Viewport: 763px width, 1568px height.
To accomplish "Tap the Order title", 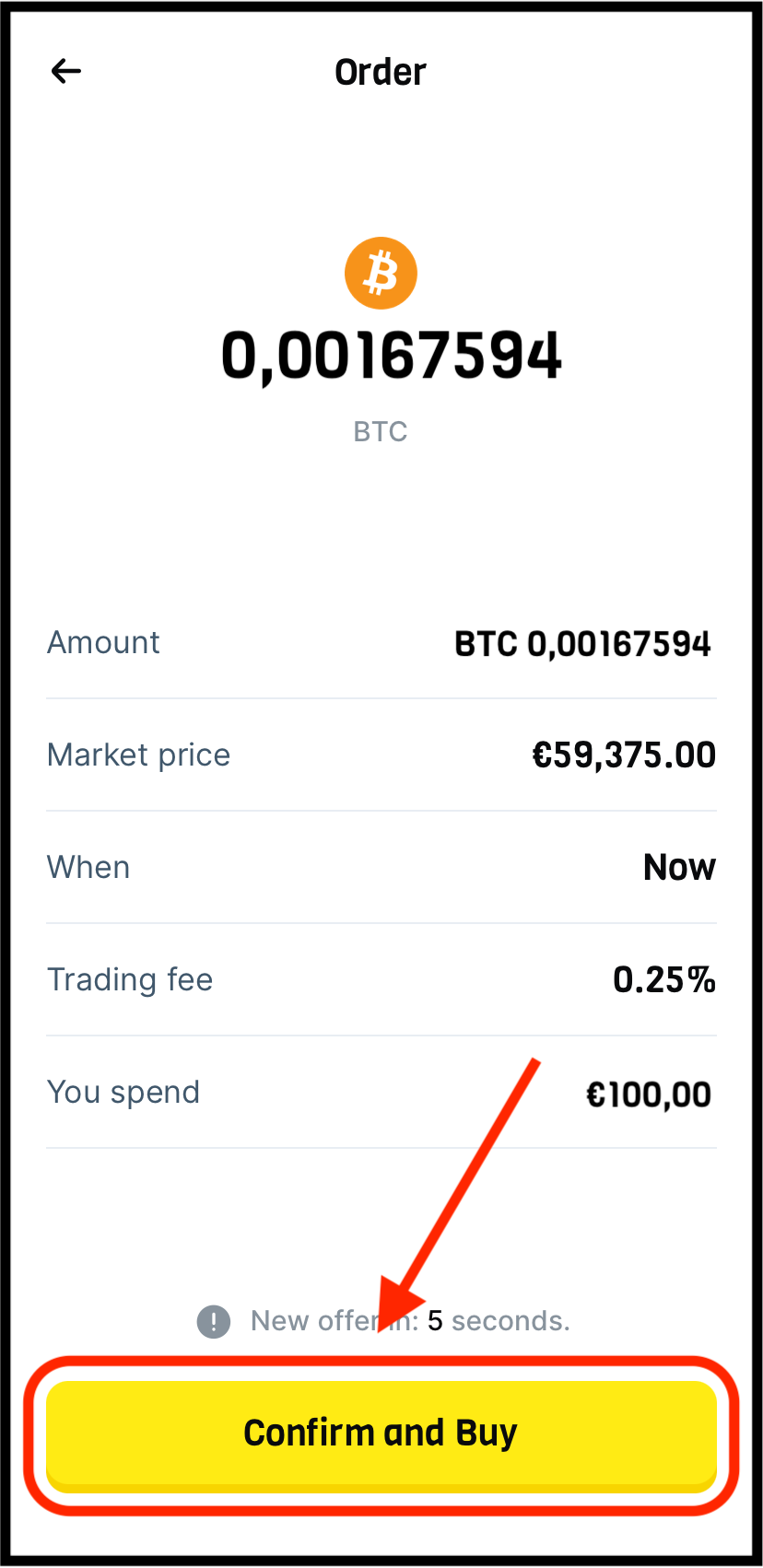I will pos(381,72).
